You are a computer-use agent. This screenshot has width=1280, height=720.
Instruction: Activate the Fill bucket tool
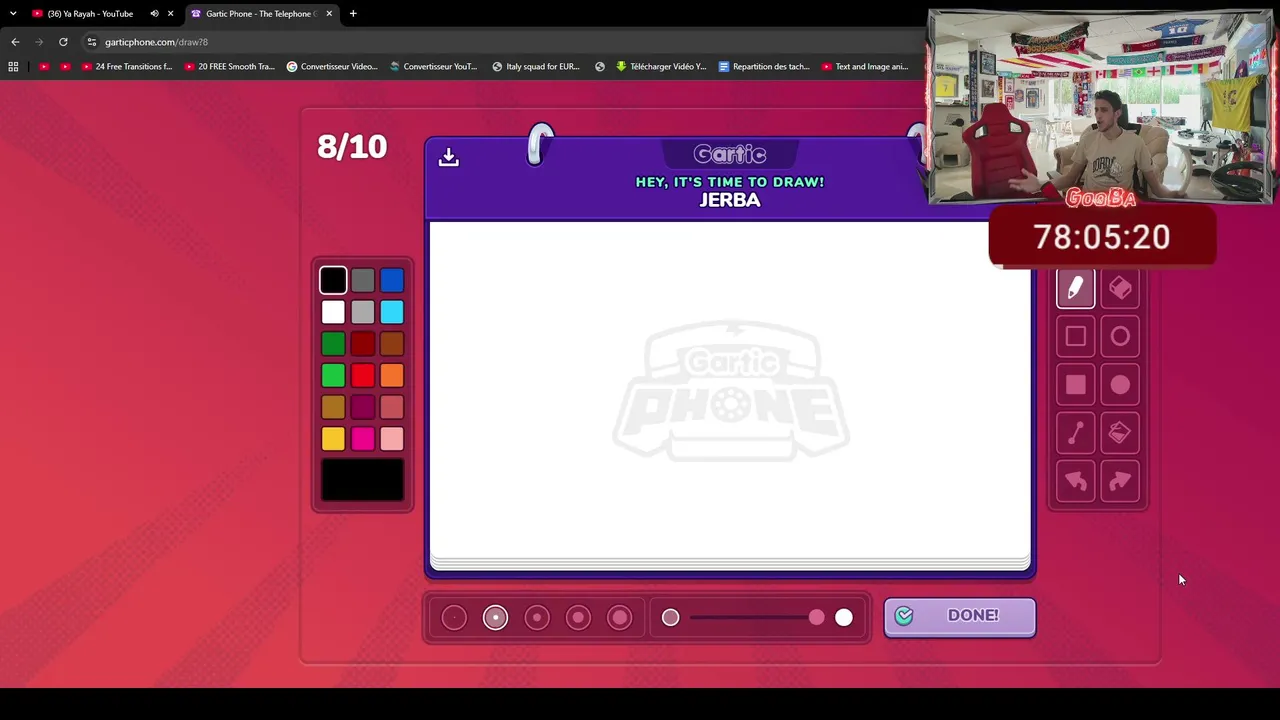[1120, 433]
